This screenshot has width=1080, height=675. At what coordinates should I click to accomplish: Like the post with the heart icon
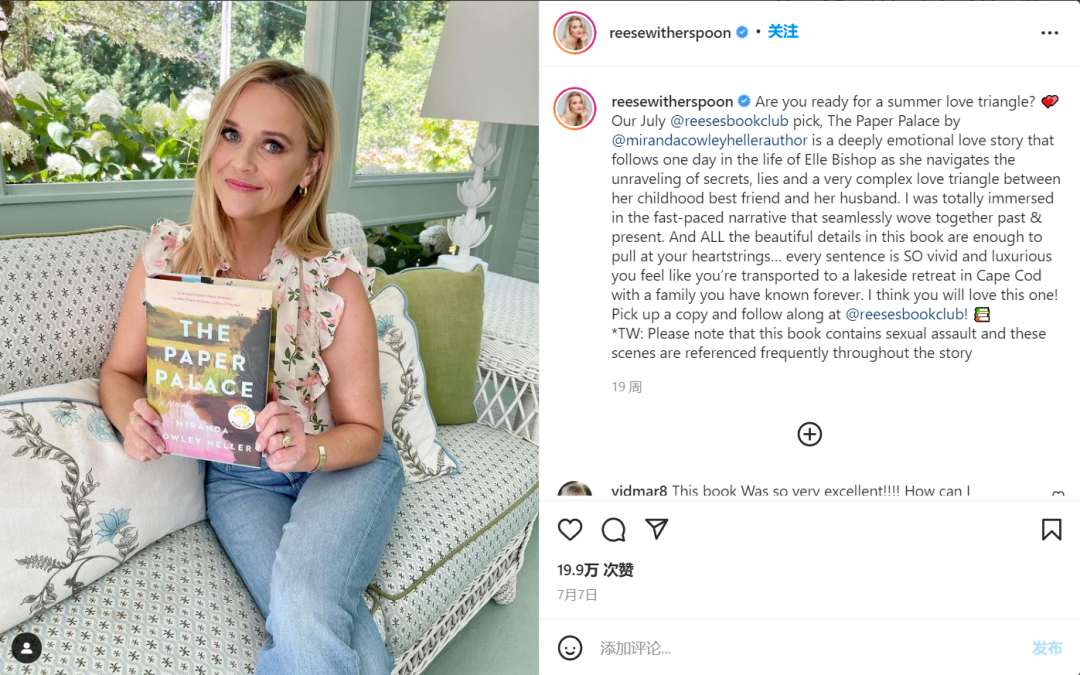tap(570, 530)
